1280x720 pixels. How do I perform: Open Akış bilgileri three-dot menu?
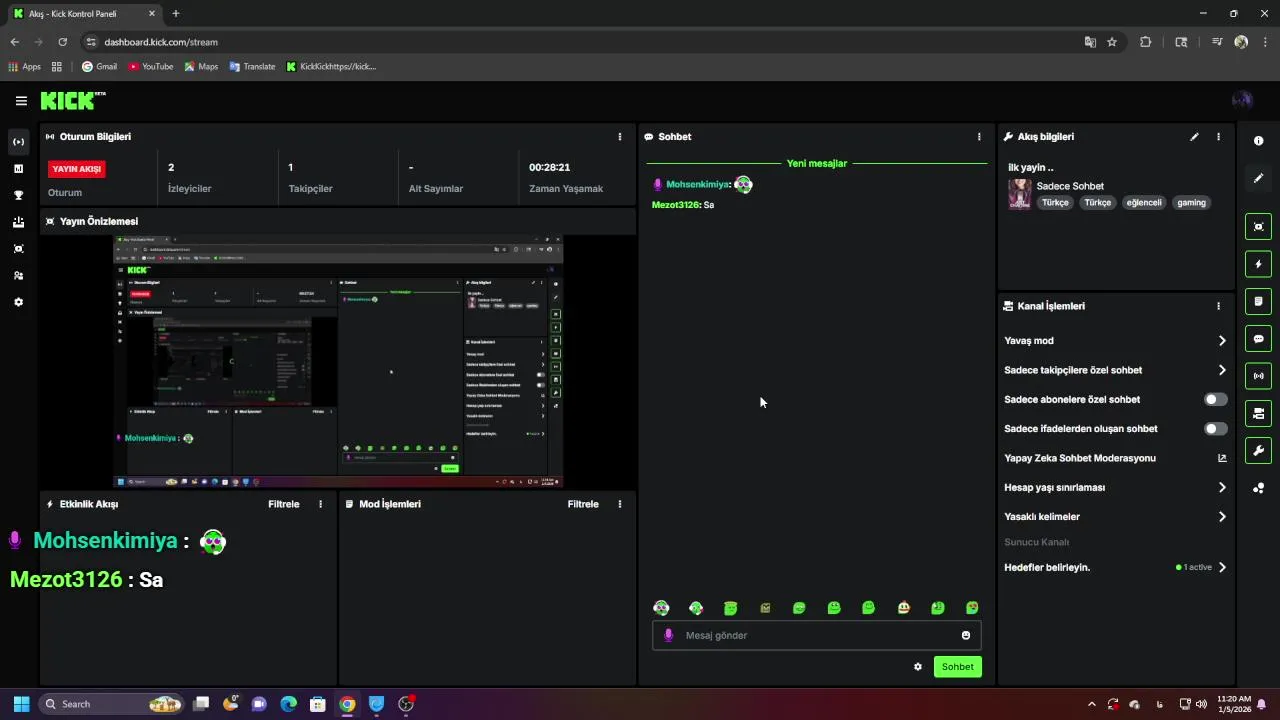pos(1218,137)
